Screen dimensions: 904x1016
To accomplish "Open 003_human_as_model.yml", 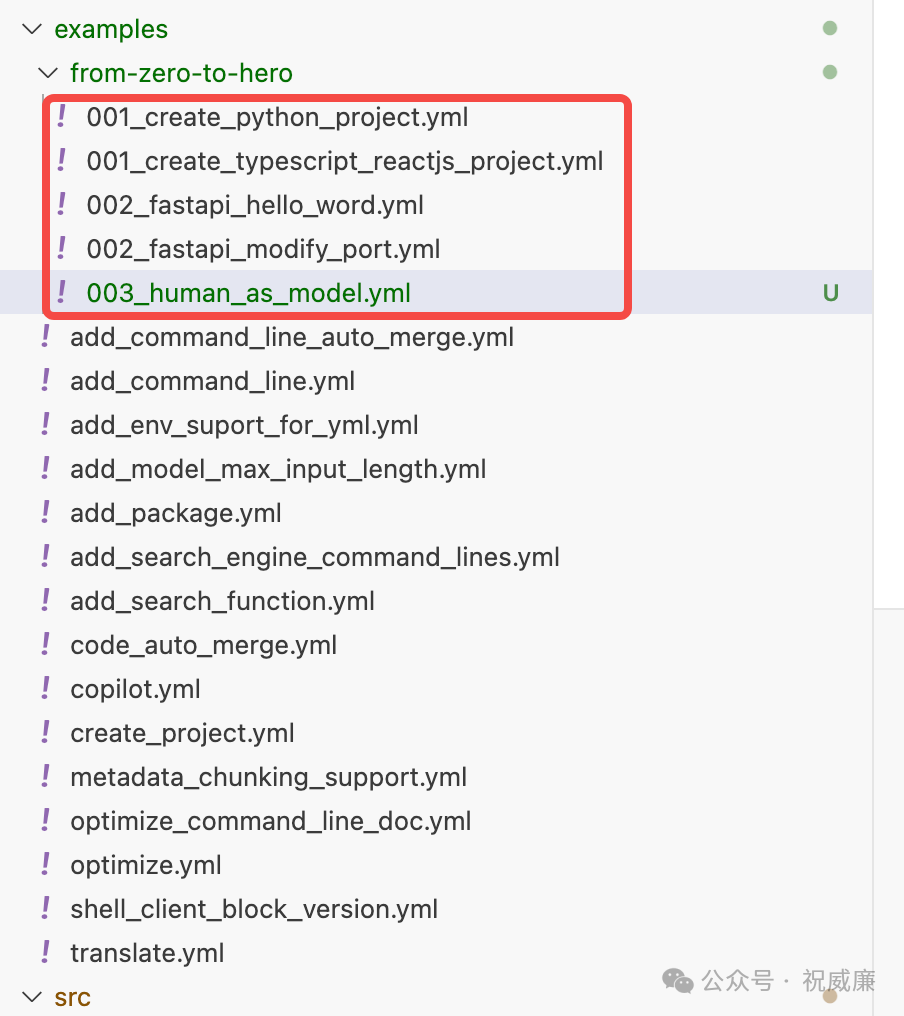I will click(248, 294).
